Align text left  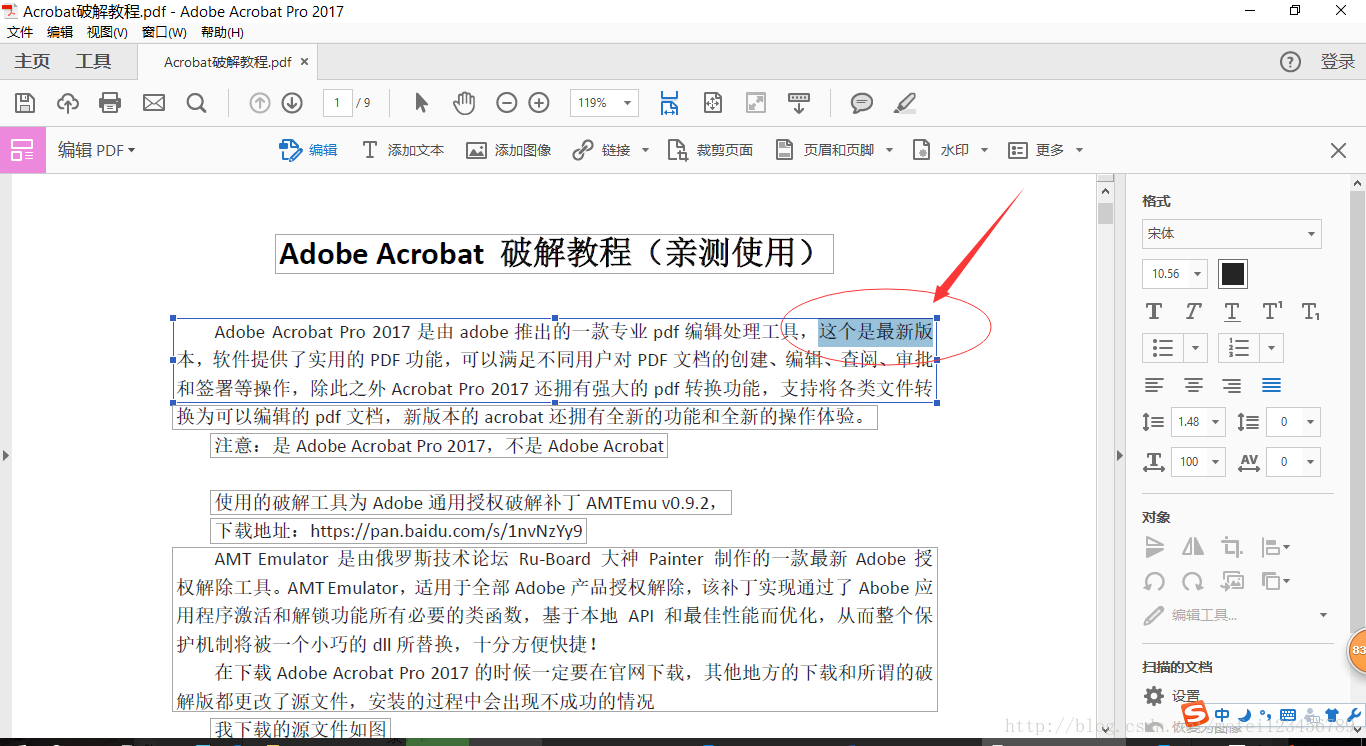tap(1154, 385)
